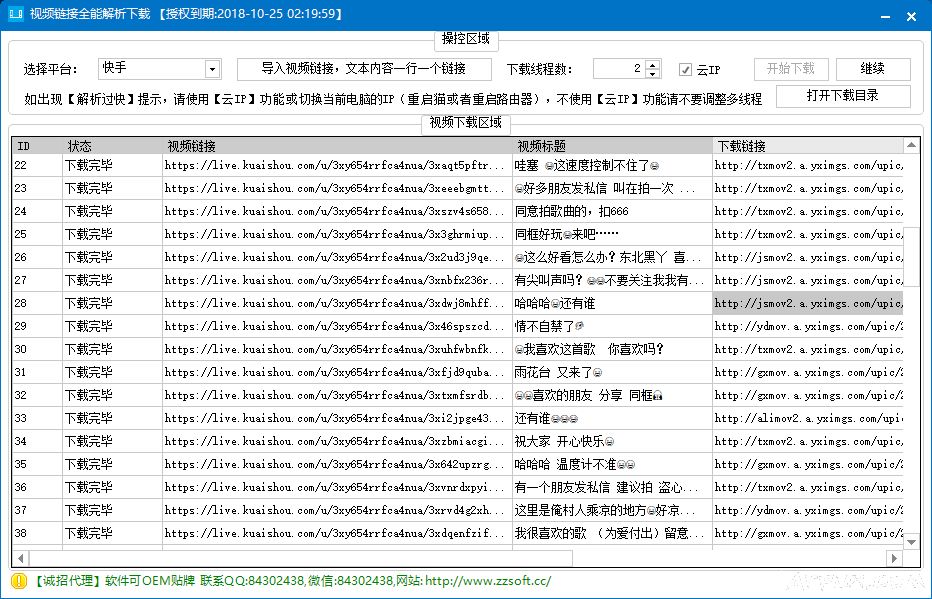Open website link http://www.zzsoft.cc/
This screenshot has width=932, height=599.
pyautogui.click(x=488, y=581)
